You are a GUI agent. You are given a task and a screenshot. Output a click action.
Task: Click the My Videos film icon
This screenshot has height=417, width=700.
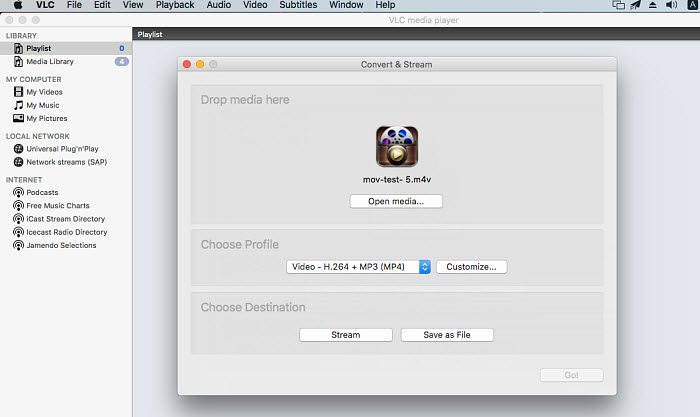point(18,92)
